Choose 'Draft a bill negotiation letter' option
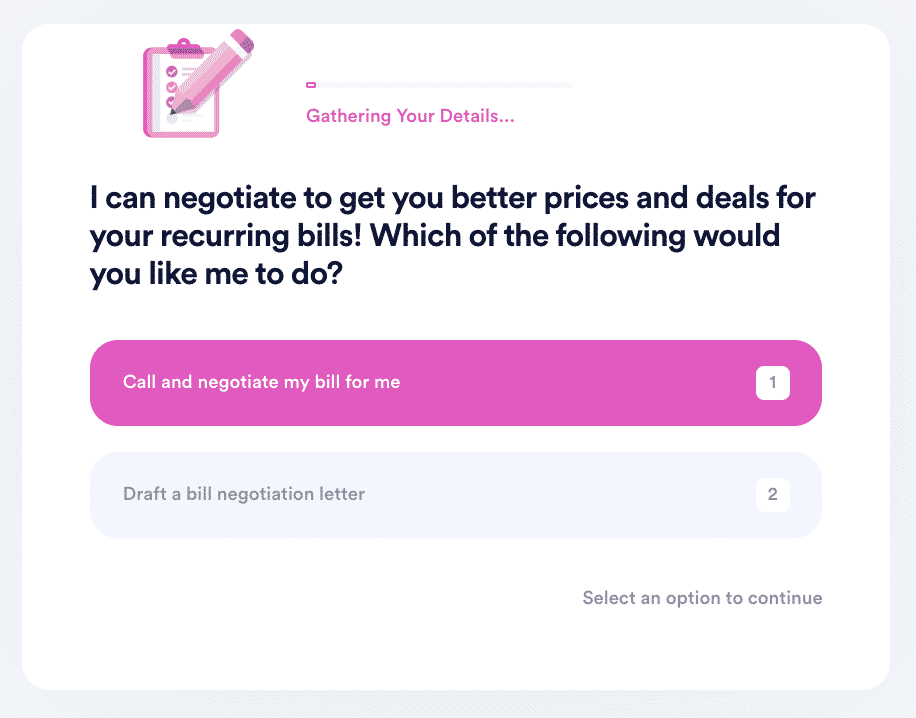 tap(456, 495)
